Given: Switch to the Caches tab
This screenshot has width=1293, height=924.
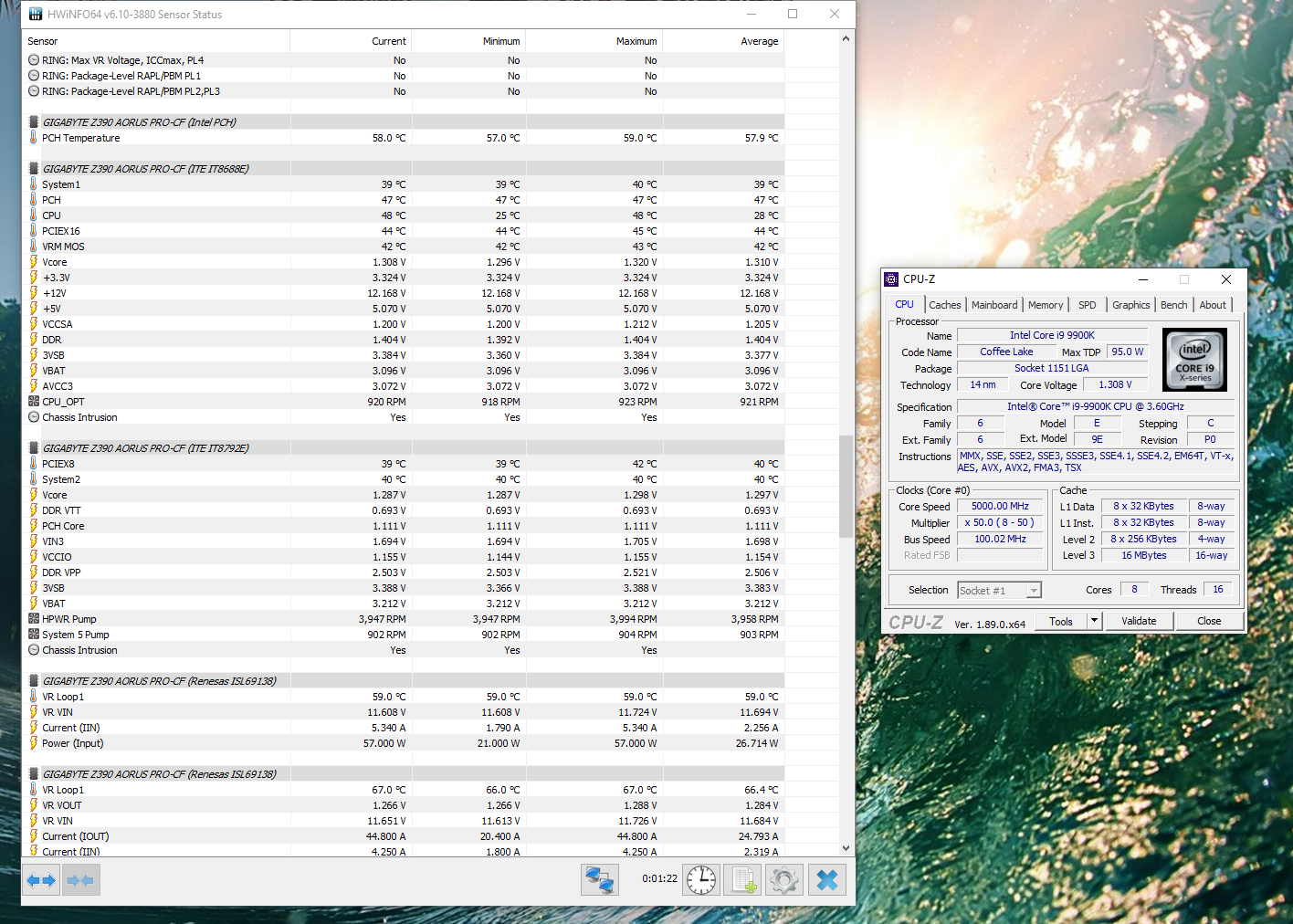Looking at the screenshot, I should click(x=944, y=305).
